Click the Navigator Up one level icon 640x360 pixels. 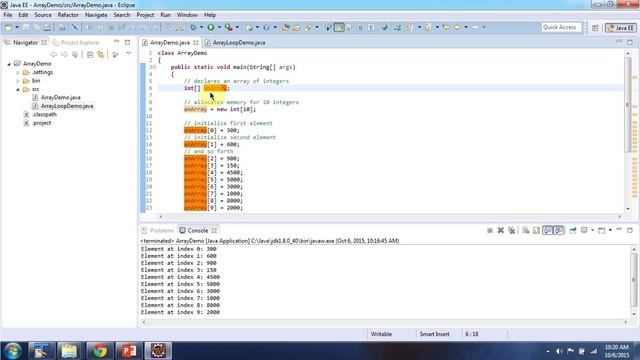point(75,54)
